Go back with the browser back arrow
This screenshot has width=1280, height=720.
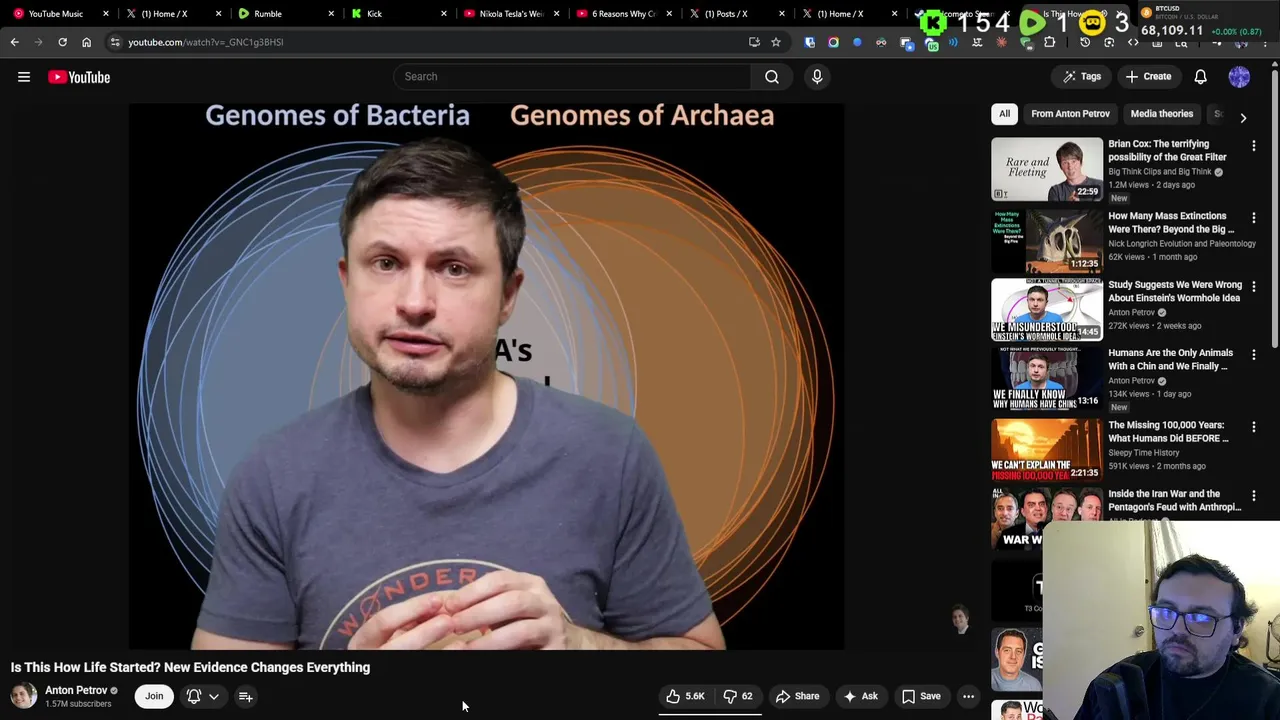pos(14,42)
